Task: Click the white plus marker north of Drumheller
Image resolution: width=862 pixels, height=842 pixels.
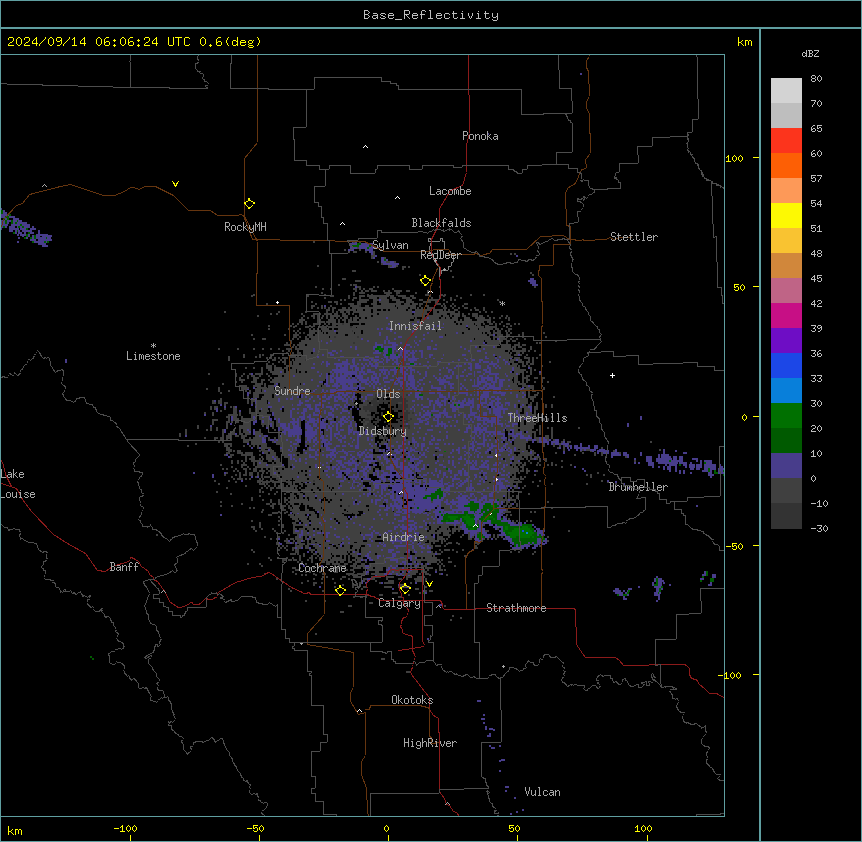Action: tap(612, 375)
